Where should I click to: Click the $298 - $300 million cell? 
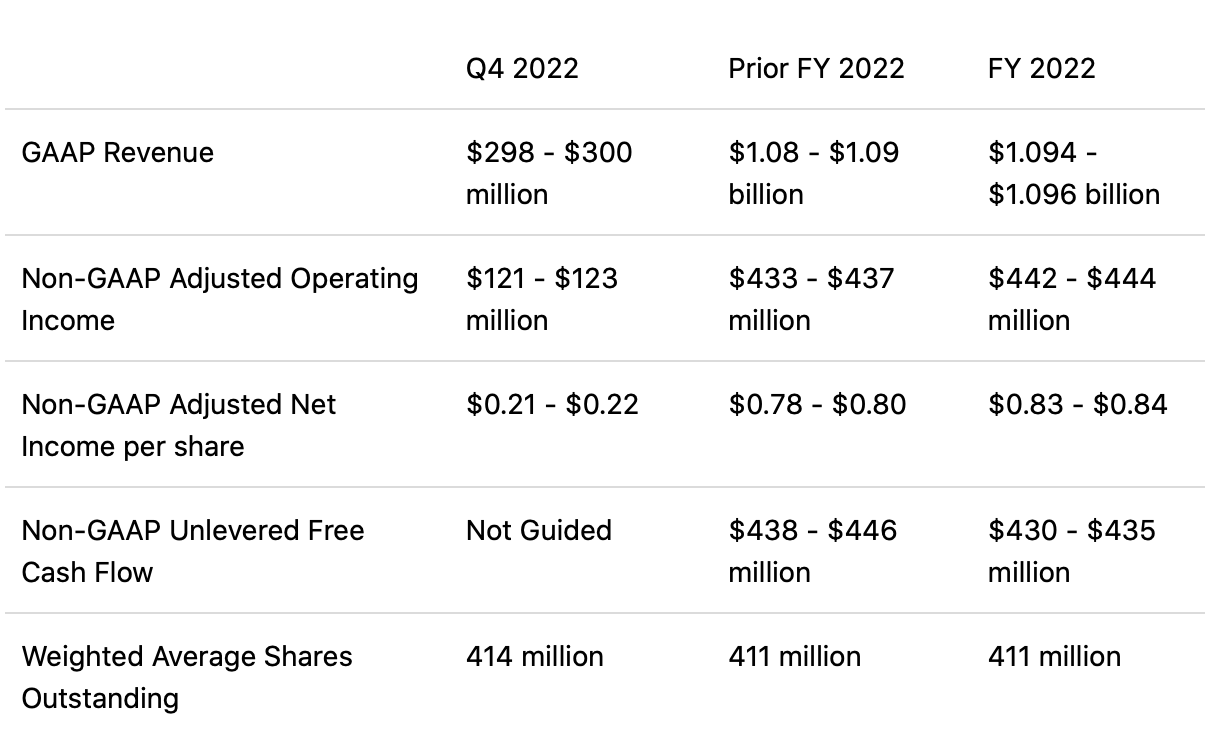tap(548, 173)
